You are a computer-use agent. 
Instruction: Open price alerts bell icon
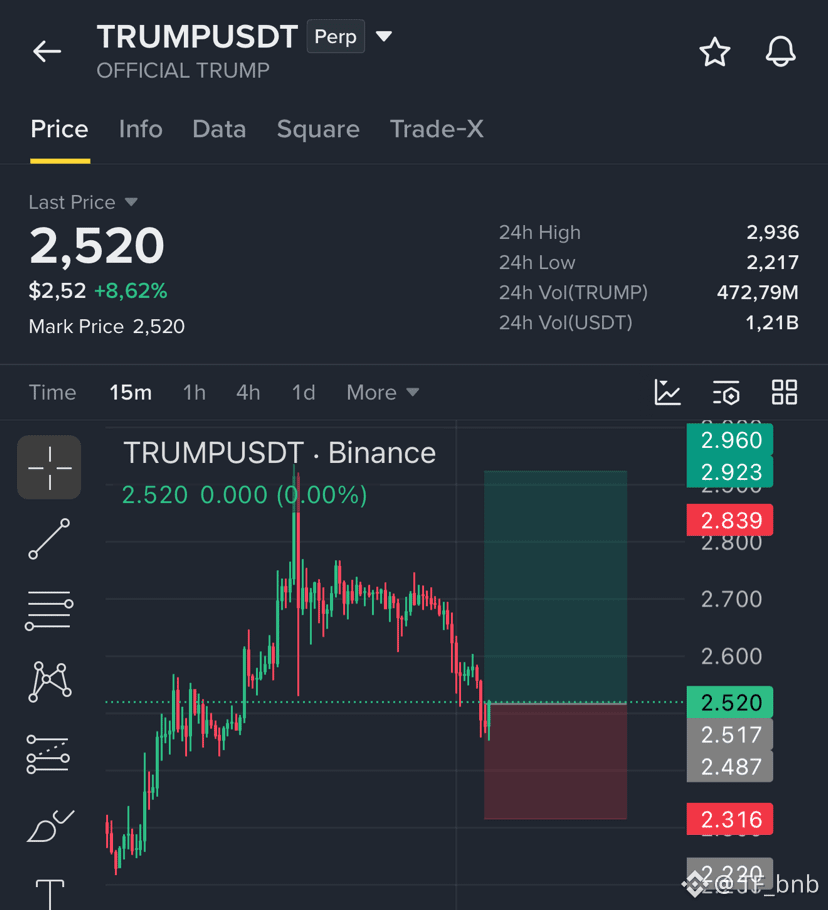click(780, 52)
